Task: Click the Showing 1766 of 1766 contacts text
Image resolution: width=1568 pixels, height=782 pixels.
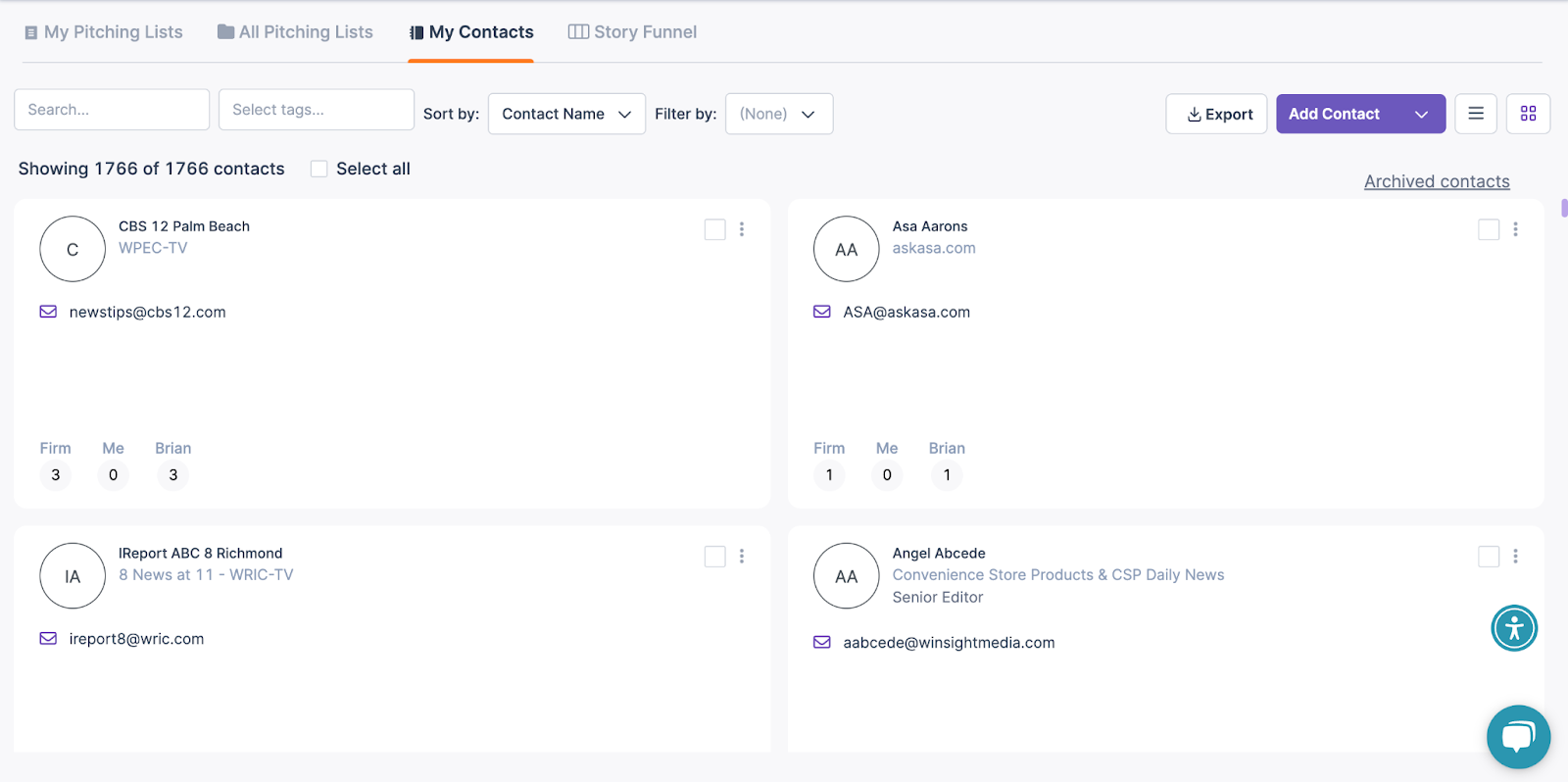Action: (x=152, y=169)
